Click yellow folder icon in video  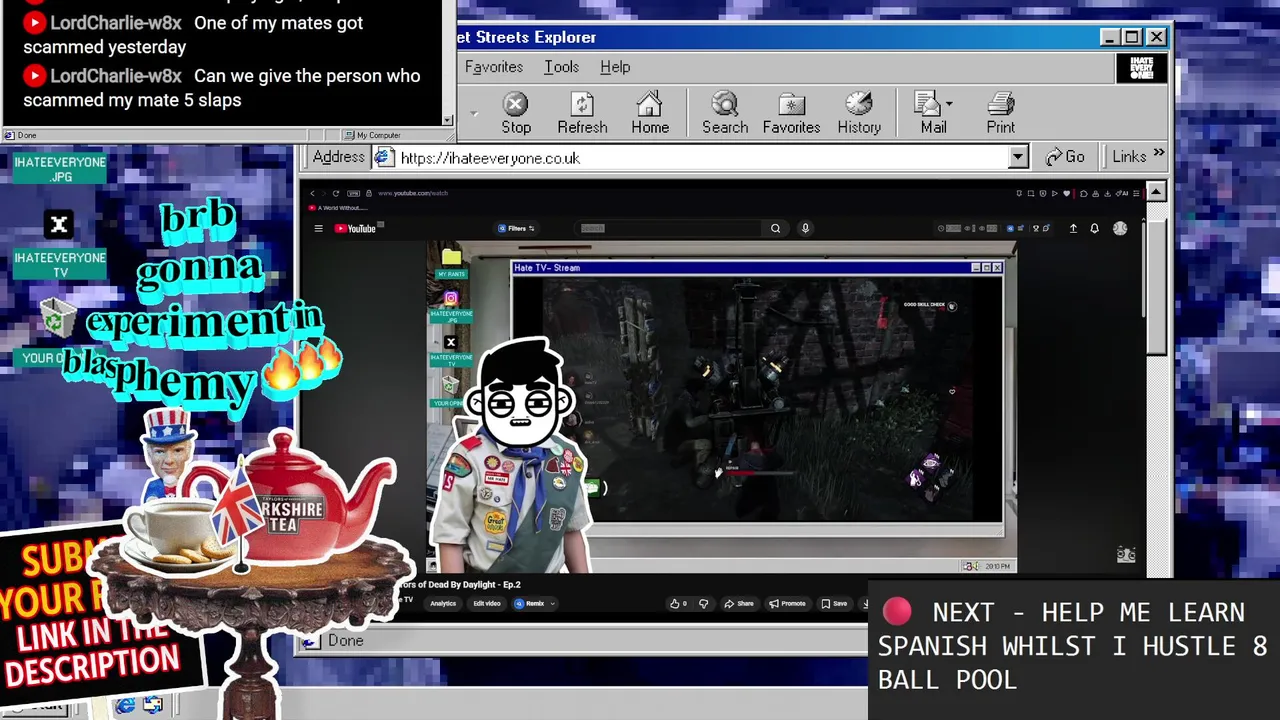(451, 257)
